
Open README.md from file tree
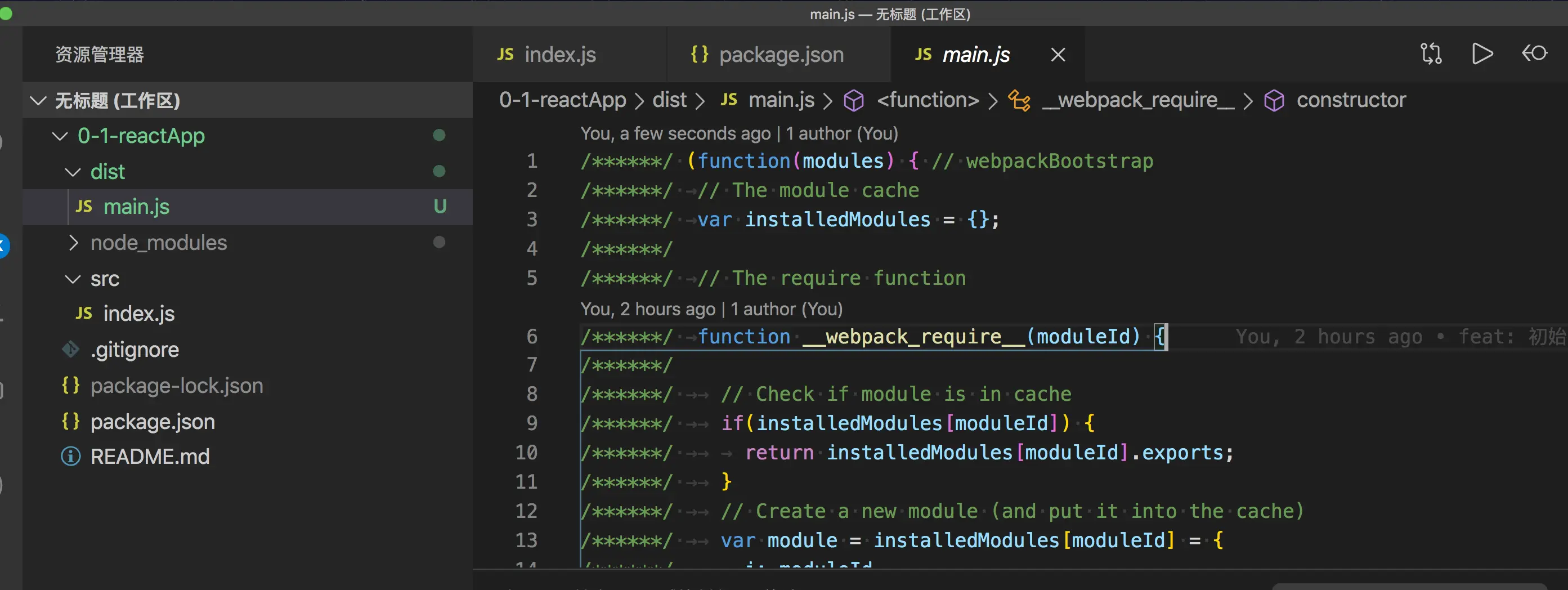pos(150,457)
